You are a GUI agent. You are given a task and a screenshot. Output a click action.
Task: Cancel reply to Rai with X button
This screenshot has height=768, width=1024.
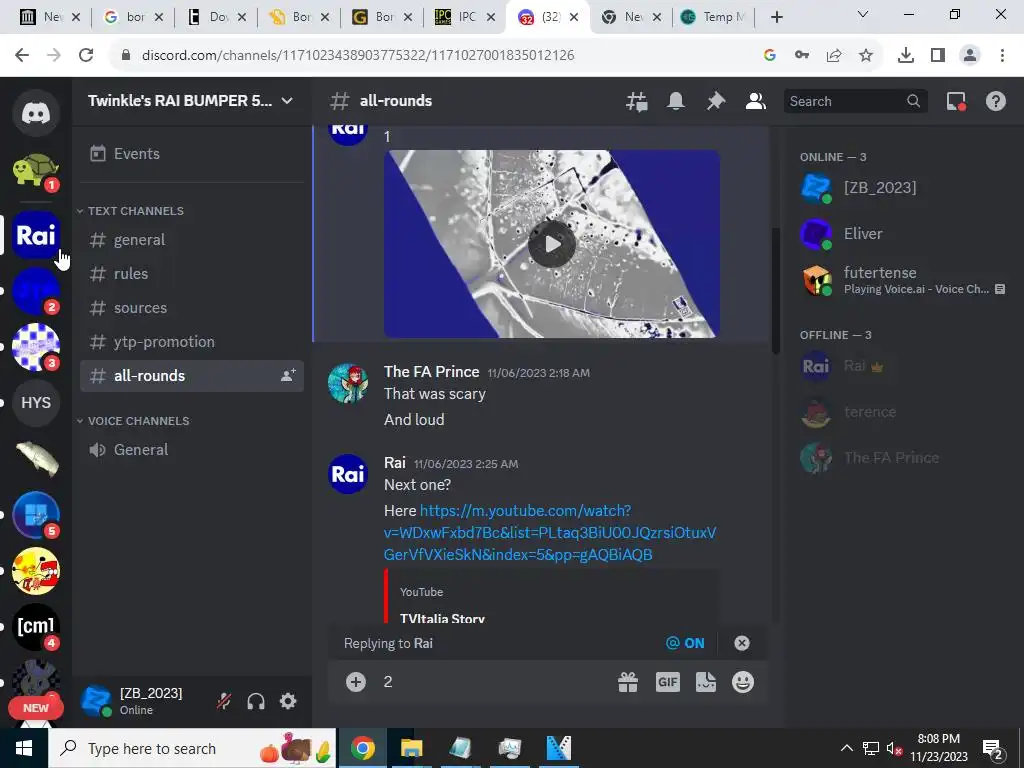(742, 643)
